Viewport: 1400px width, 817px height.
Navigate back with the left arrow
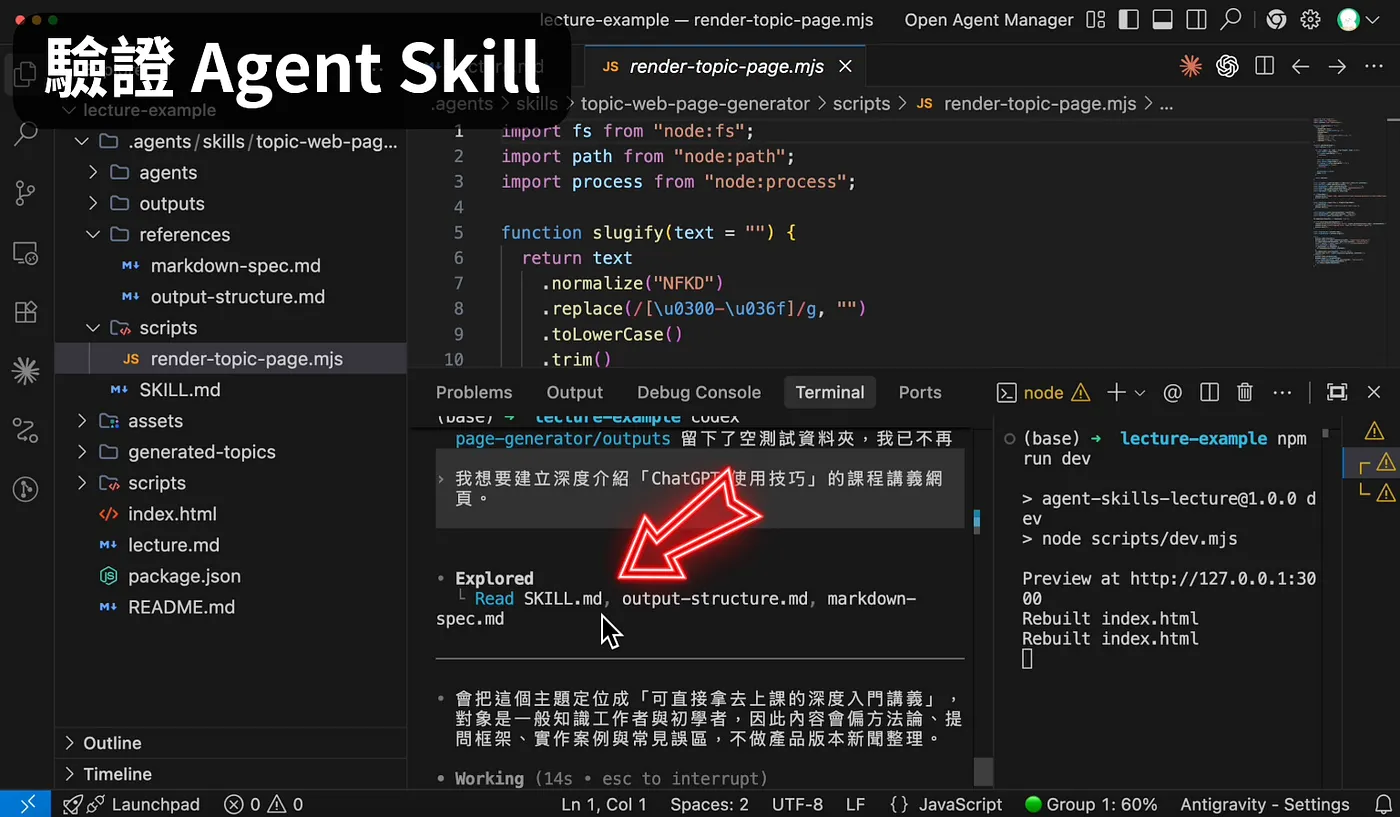point(1300,66)
